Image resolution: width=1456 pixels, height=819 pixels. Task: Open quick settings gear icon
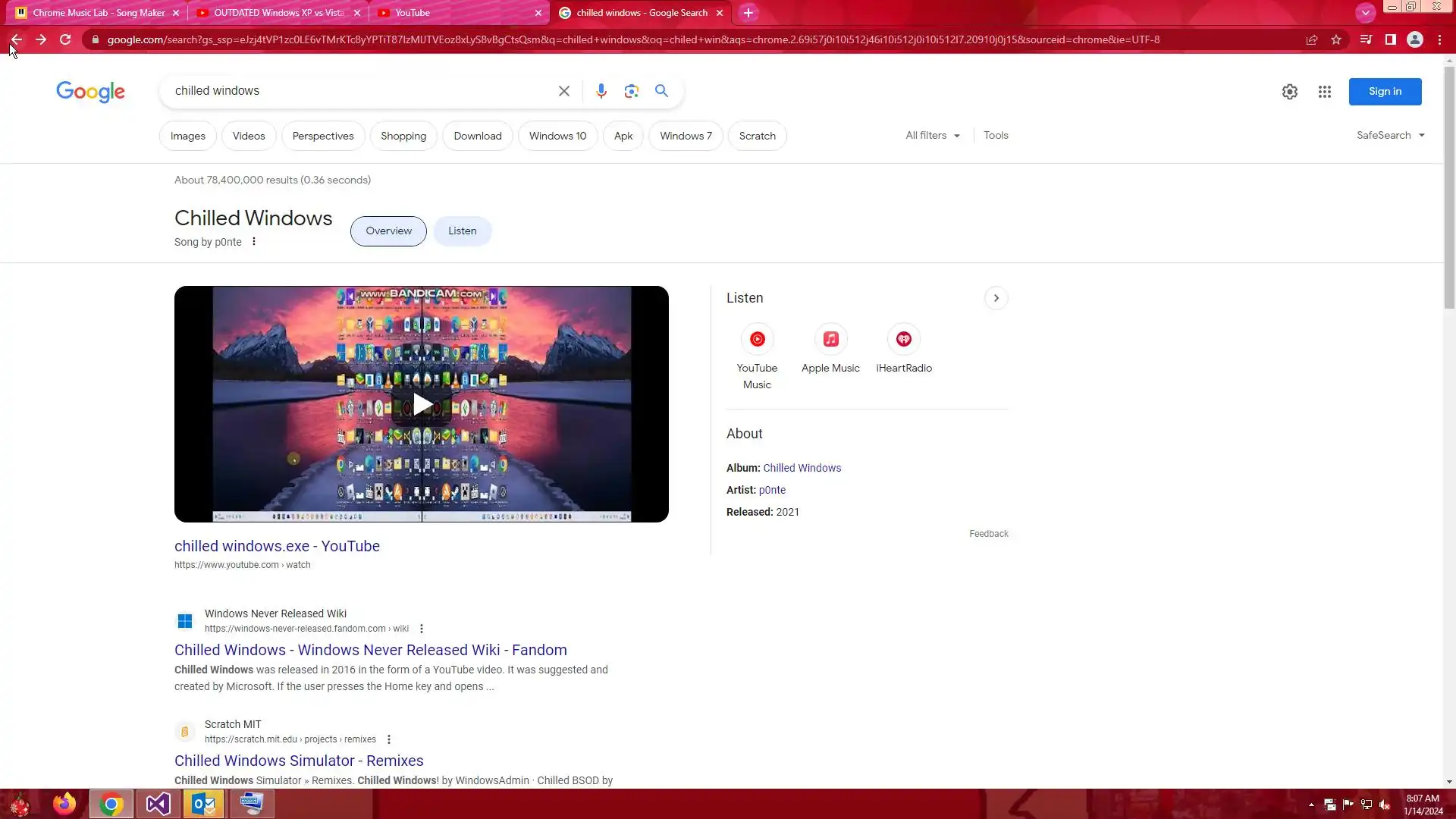(1289, 92)
